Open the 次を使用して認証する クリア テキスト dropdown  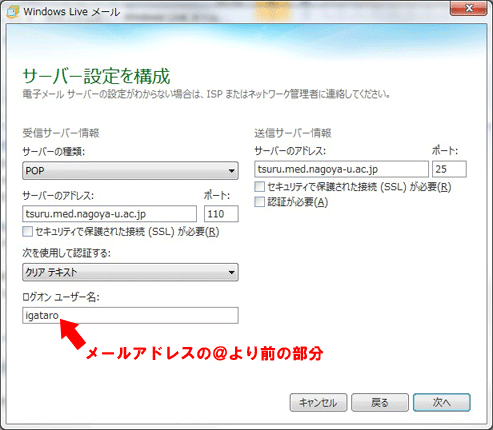pyautogui.click(x=130, y=272)
